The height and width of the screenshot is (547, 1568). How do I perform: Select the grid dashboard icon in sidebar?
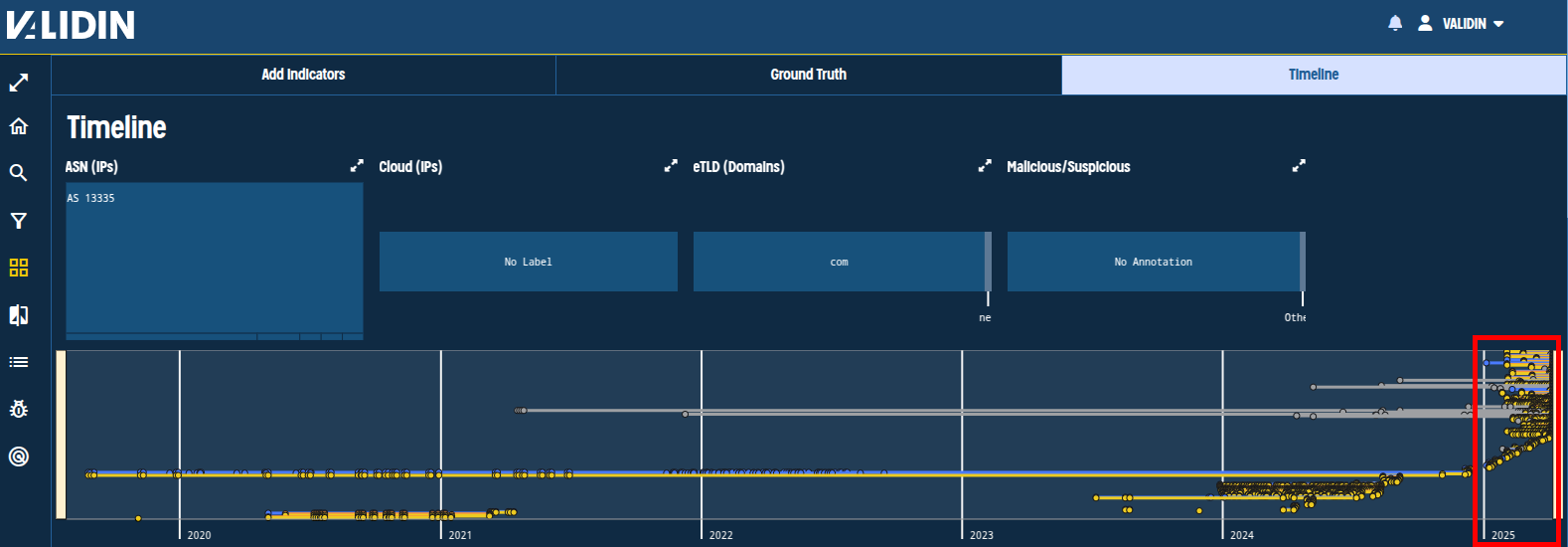tap(19, 268)
